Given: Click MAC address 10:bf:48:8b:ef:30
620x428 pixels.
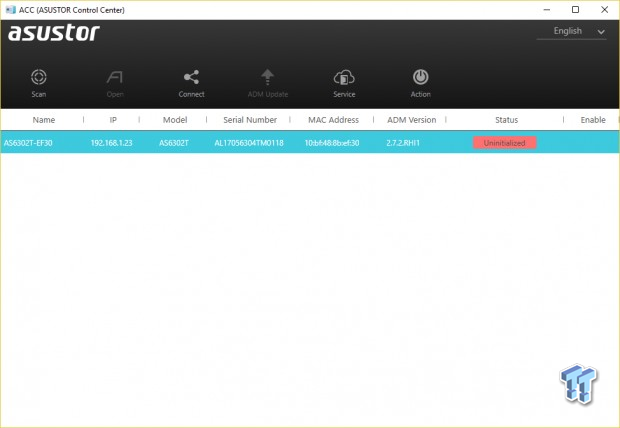Looking at the screenshot, I should [x=332, y=143].
